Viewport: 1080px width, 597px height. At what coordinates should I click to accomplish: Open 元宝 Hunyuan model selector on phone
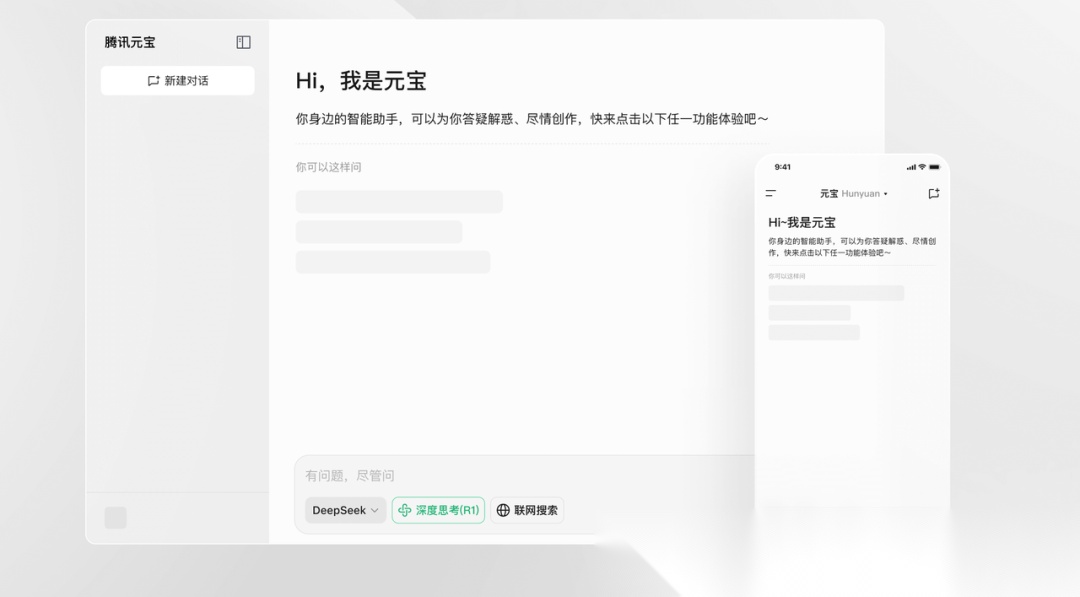(853, 193)
